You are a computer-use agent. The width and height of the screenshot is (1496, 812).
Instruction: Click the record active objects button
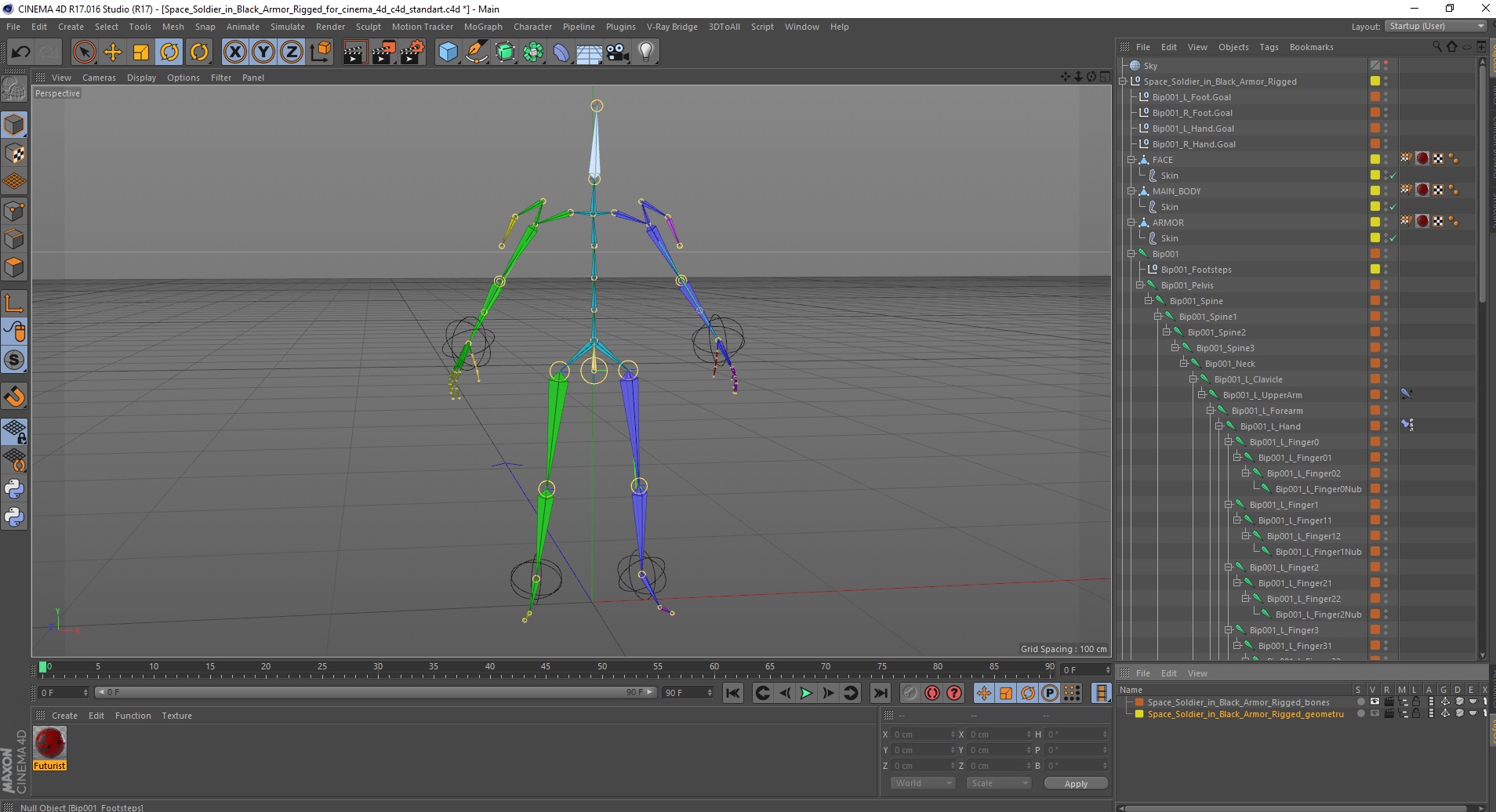910,693
